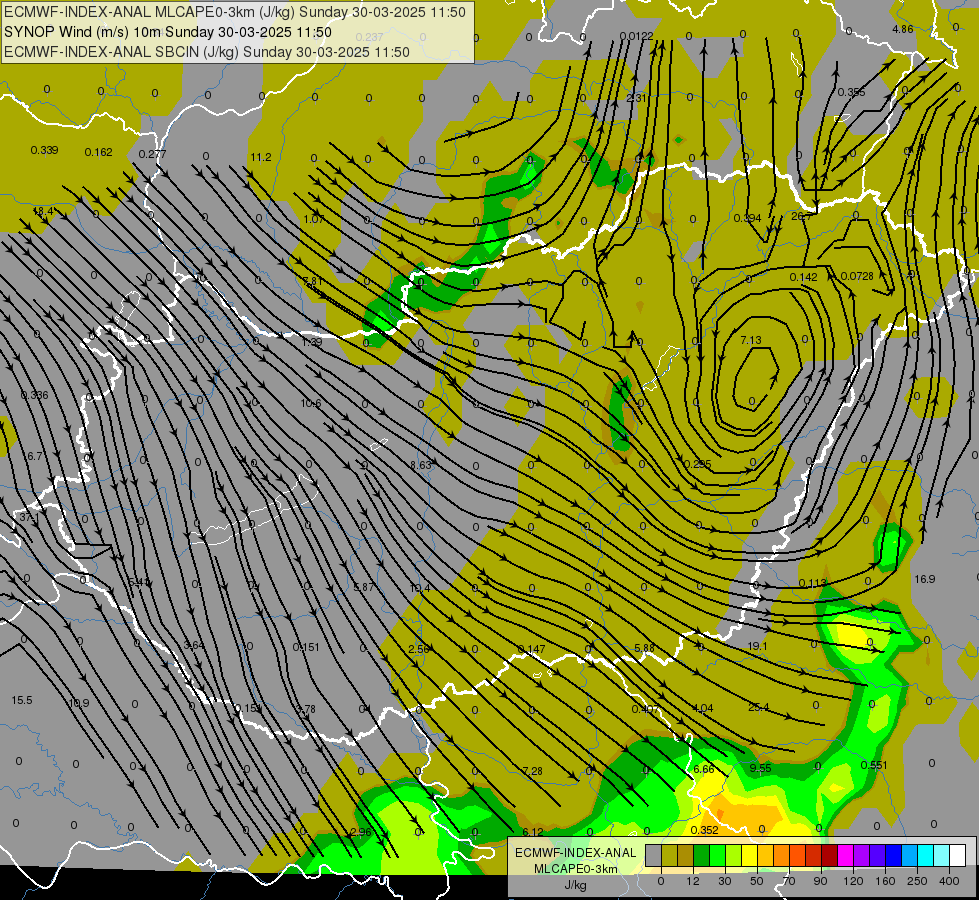
Task: Click the legend scale value 50
Action: (x=757, y=881)
